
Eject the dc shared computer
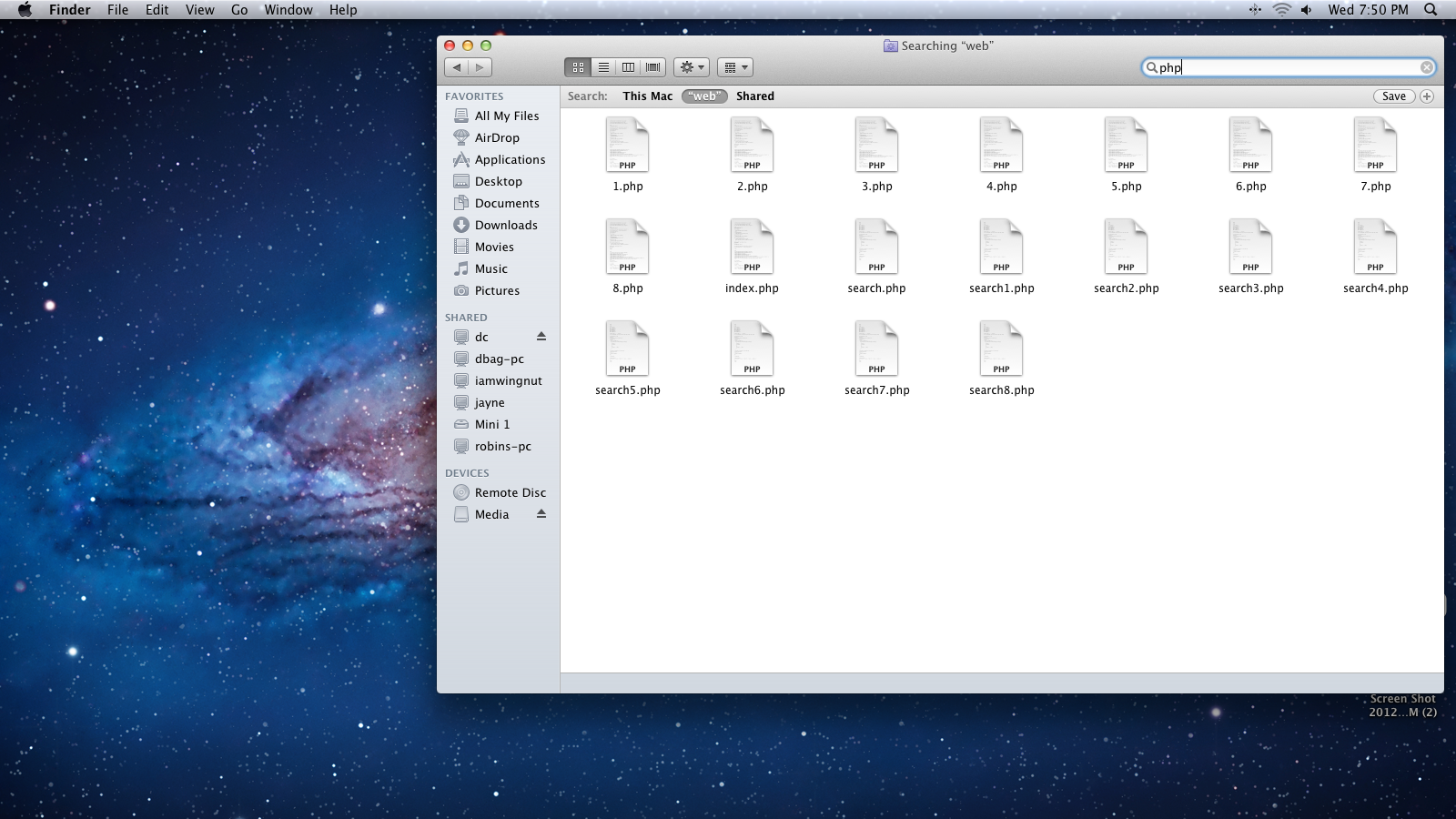click(x=541, y=337)
